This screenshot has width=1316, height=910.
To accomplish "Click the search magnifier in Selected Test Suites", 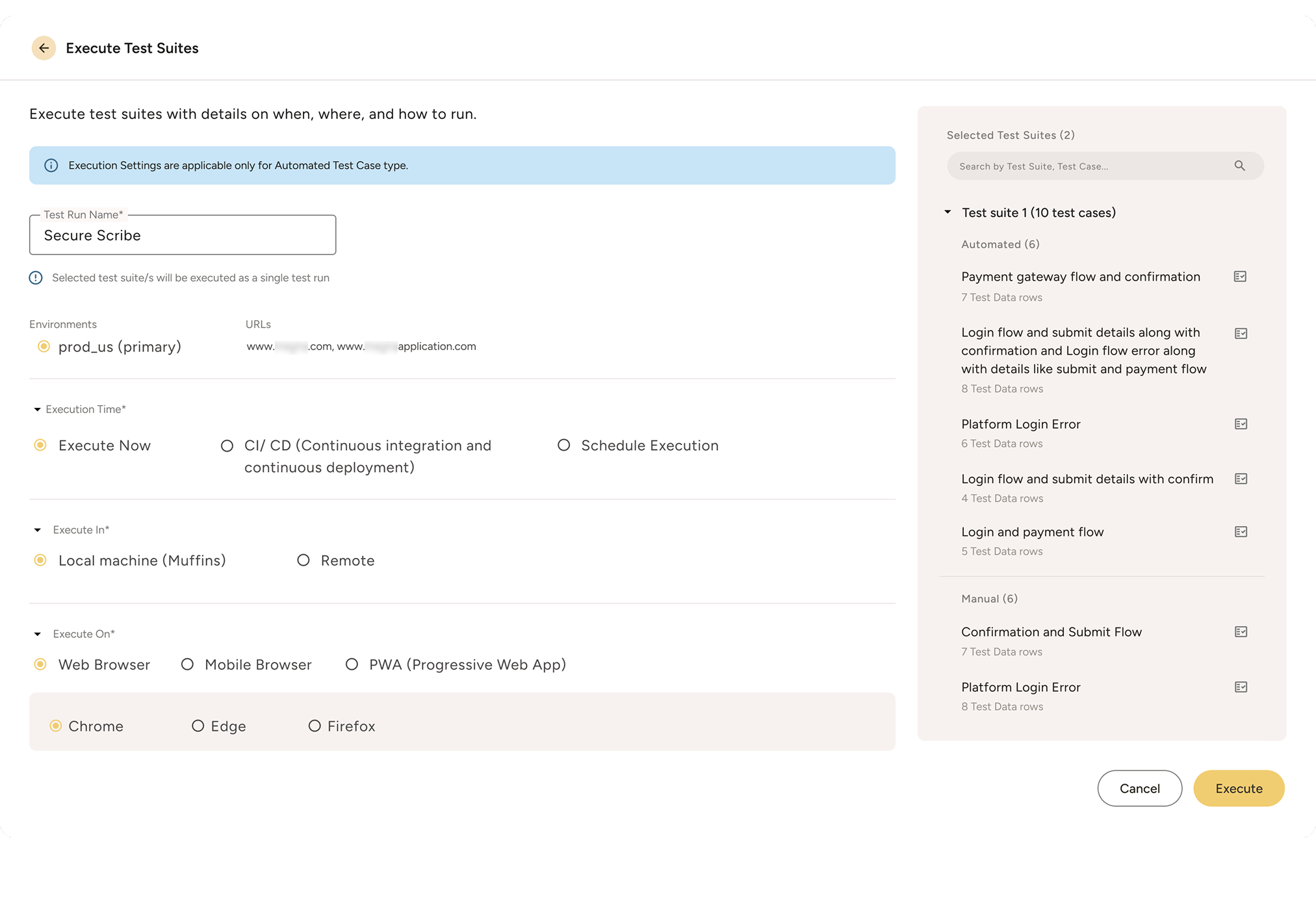I will click(1241, 166).
